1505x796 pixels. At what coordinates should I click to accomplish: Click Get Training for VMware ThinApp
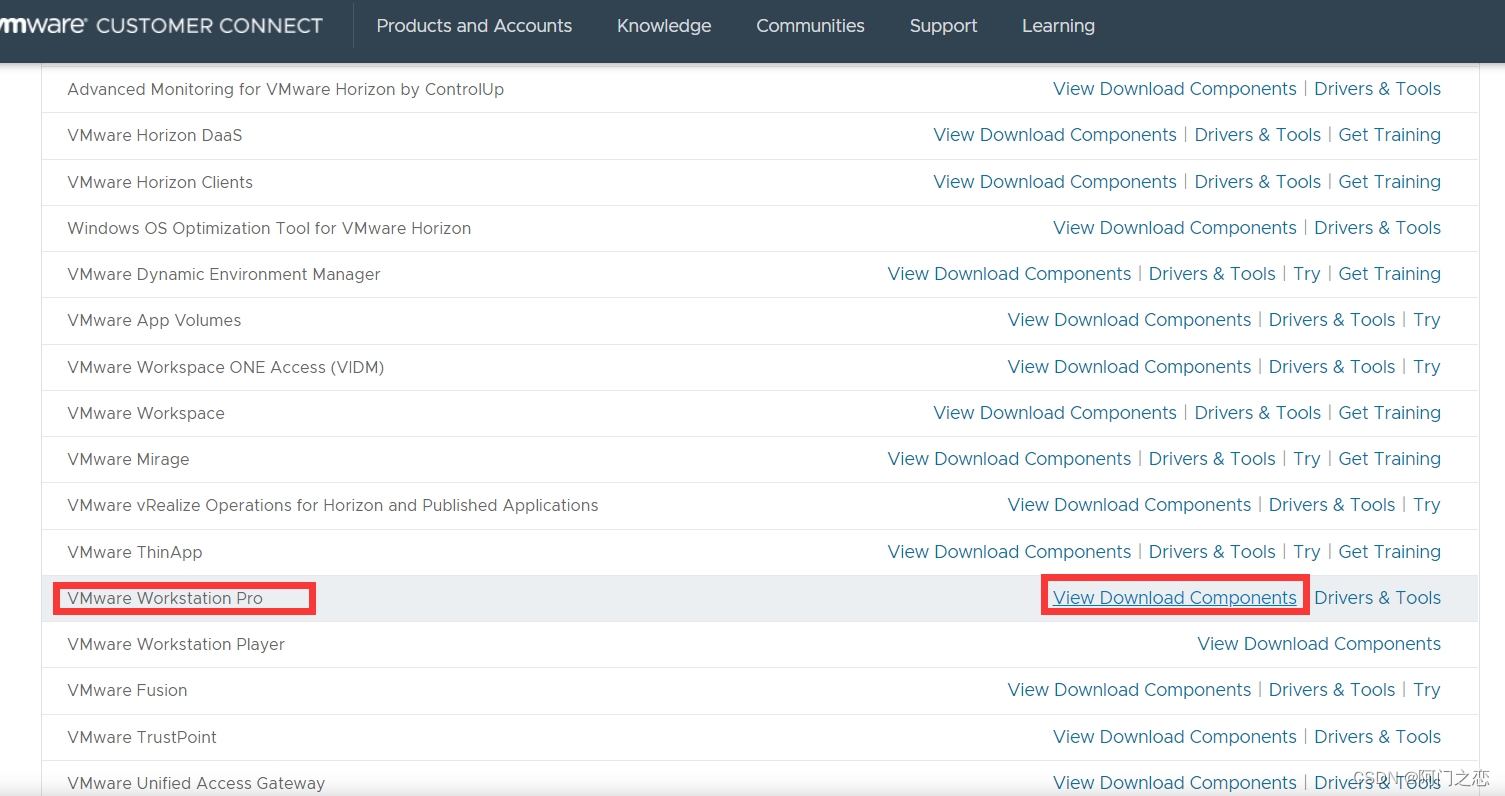(1389, 552)
